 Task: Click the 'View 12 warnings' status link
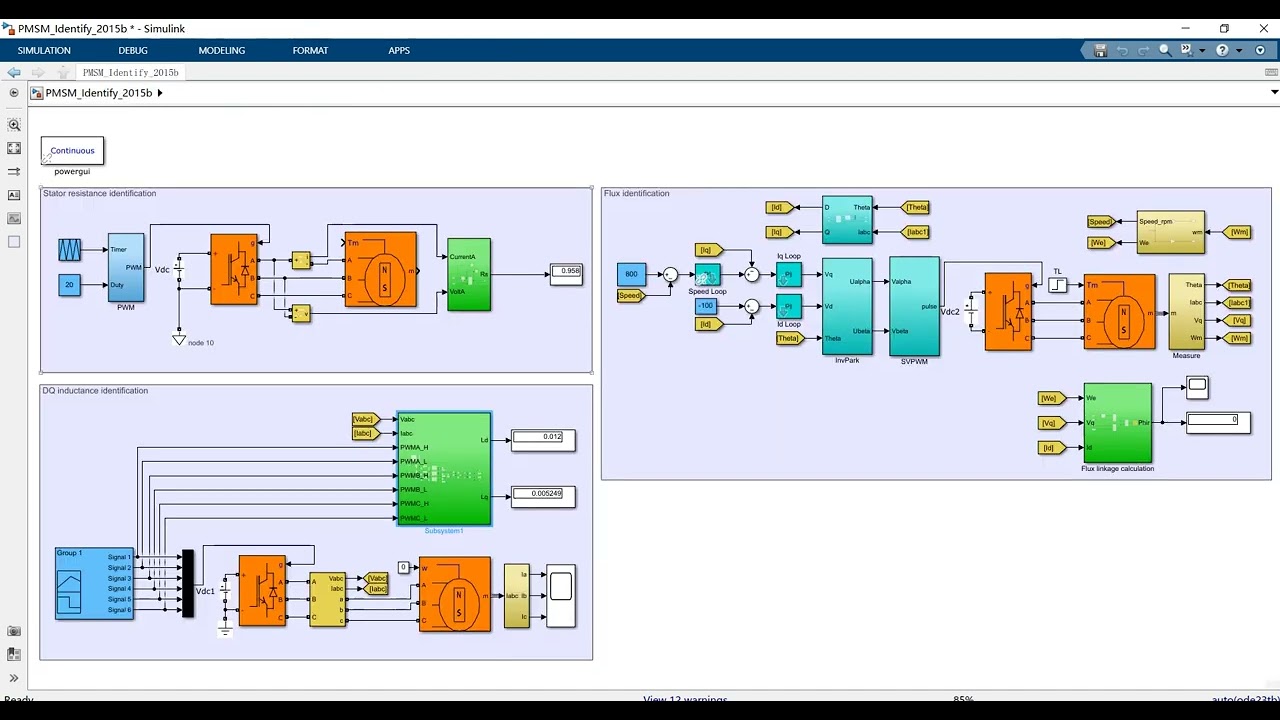pos(685,699)
